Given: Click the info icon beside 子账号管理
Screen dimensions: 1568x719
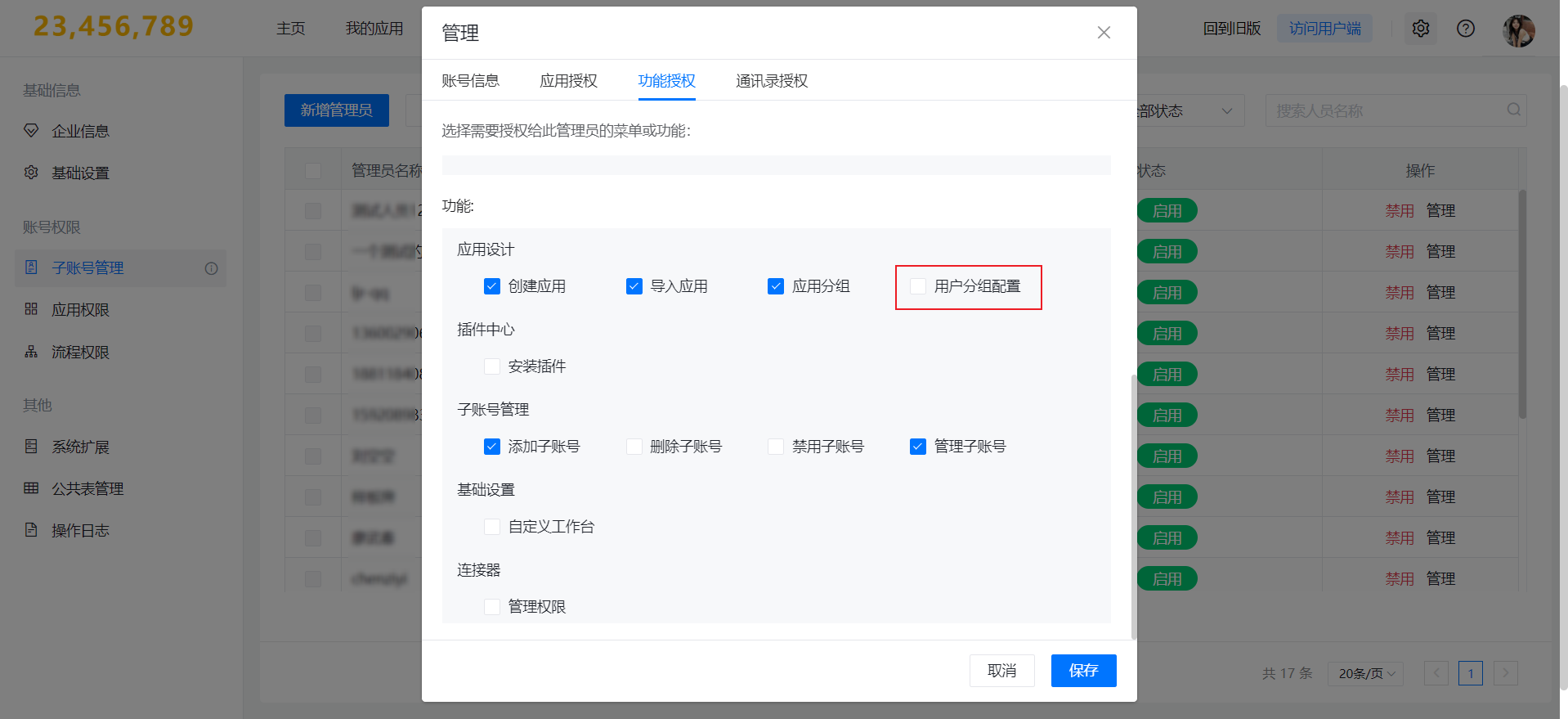Looking at the screenshot, I should coord(211,268).
